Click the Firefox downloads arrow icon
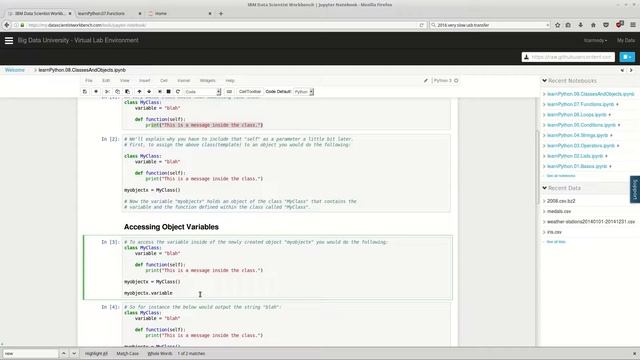This screenshot has width=640, height=360. [x=580, y=25]
